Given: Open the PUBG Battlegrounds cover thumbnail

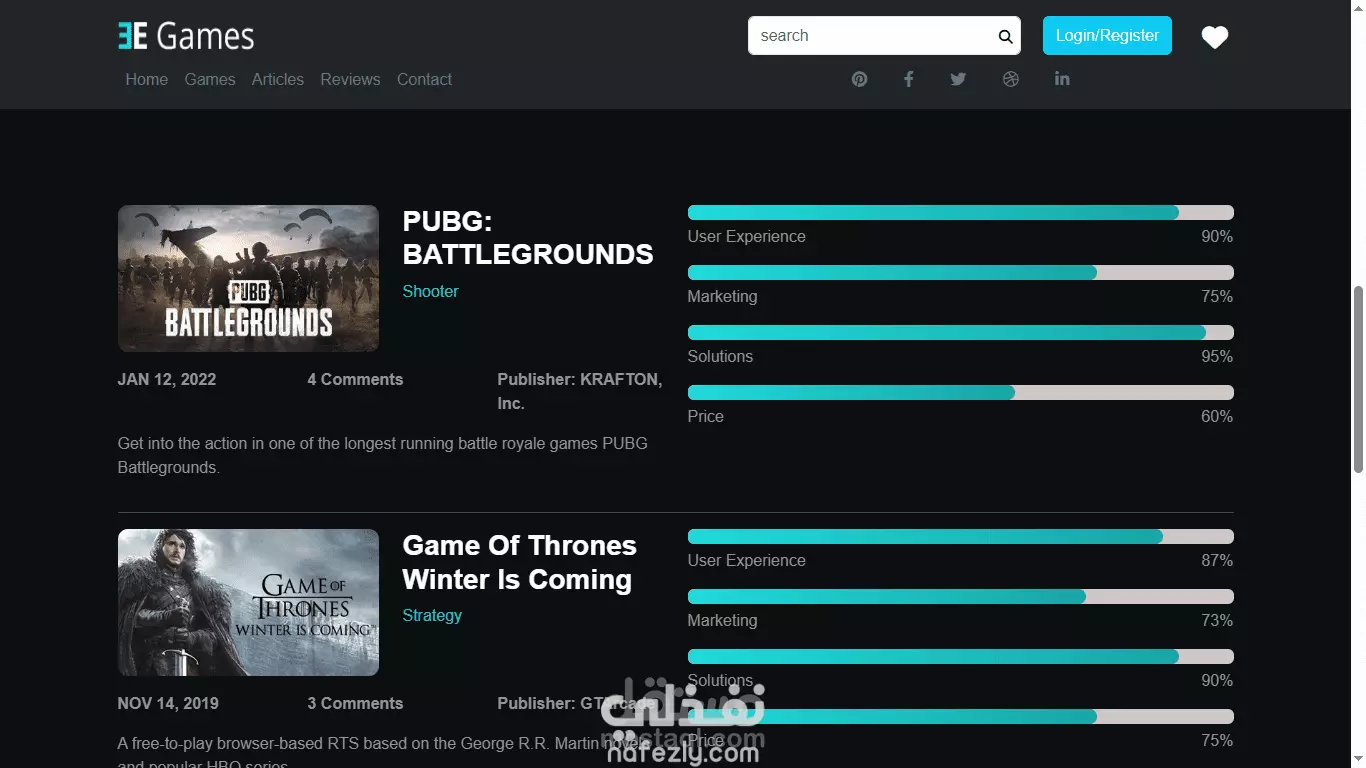Looking at the screenshot, I should pyautogui.click(x=248, y=278).
